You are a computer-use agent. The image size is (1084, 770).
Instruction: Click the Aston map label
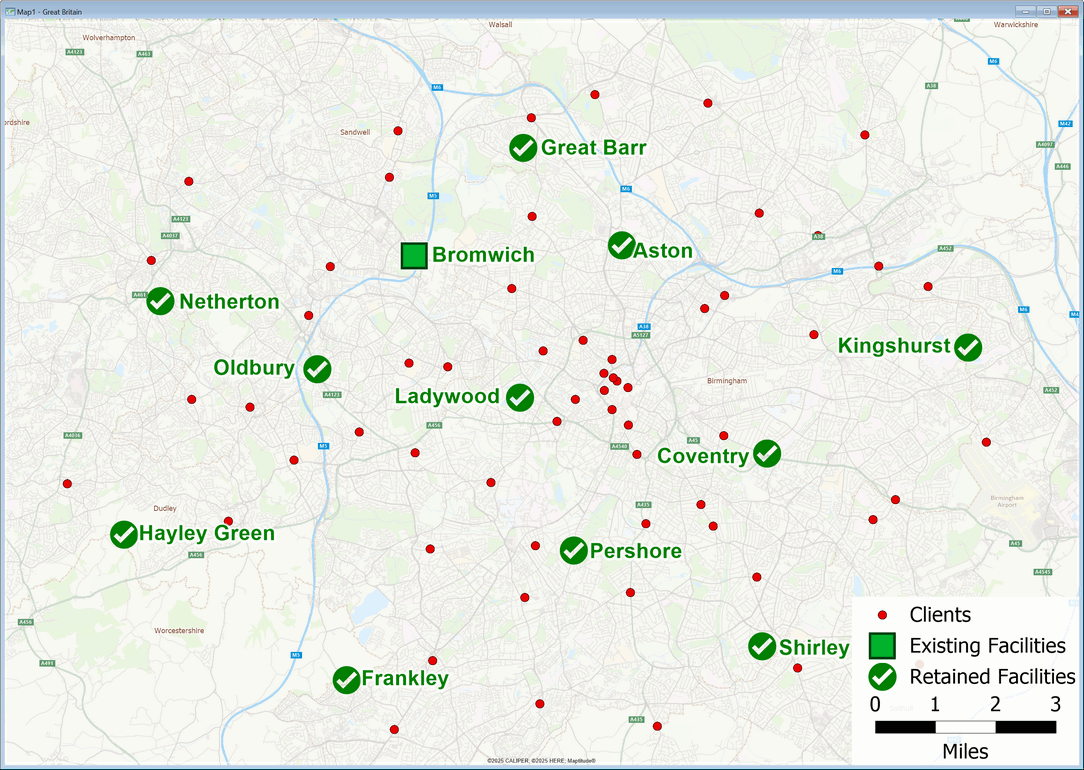tap(663, 251)
